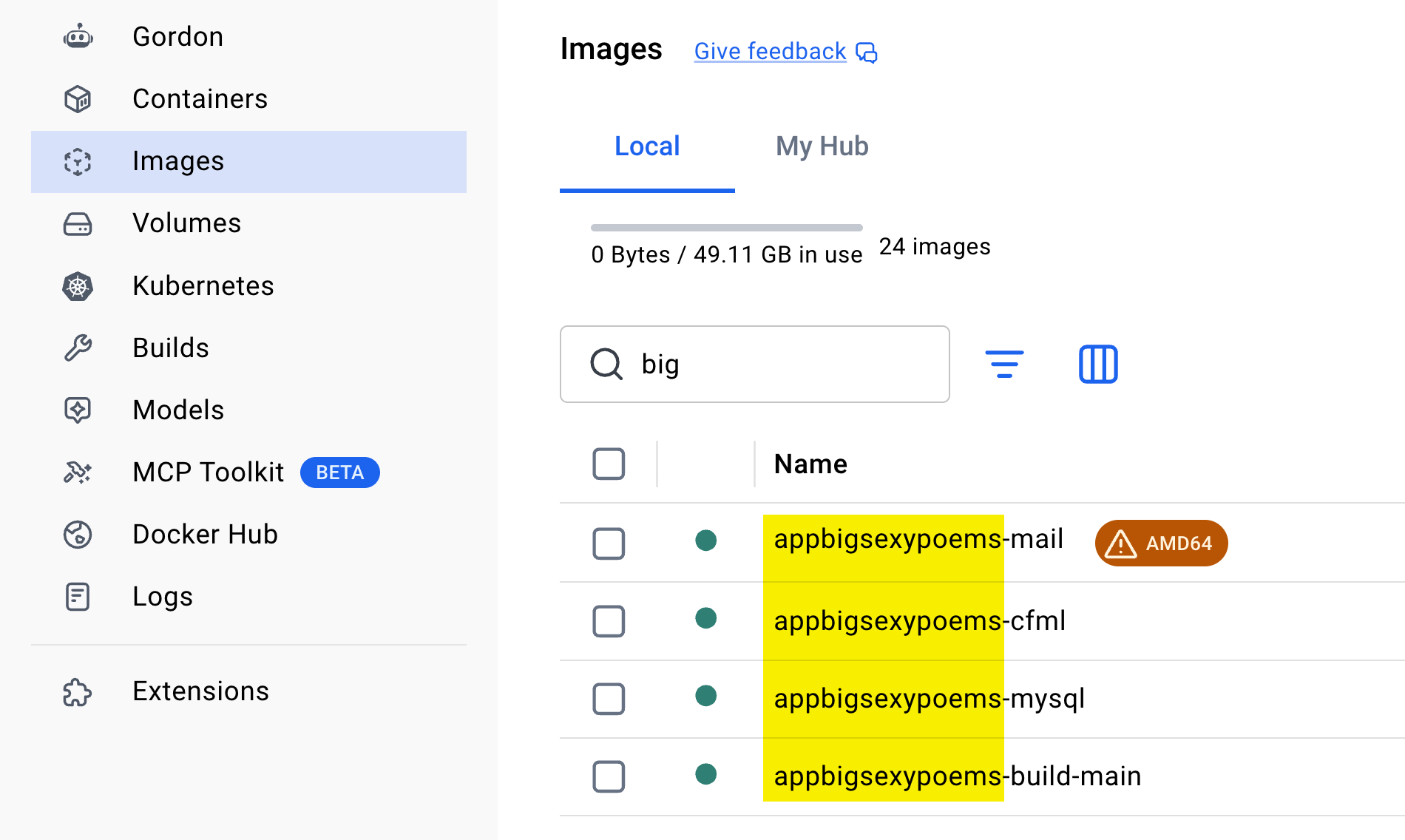This screenshot has width=1405, height=840.
Task: Click the Give feedback link
Action: click(x=770, y=51)
